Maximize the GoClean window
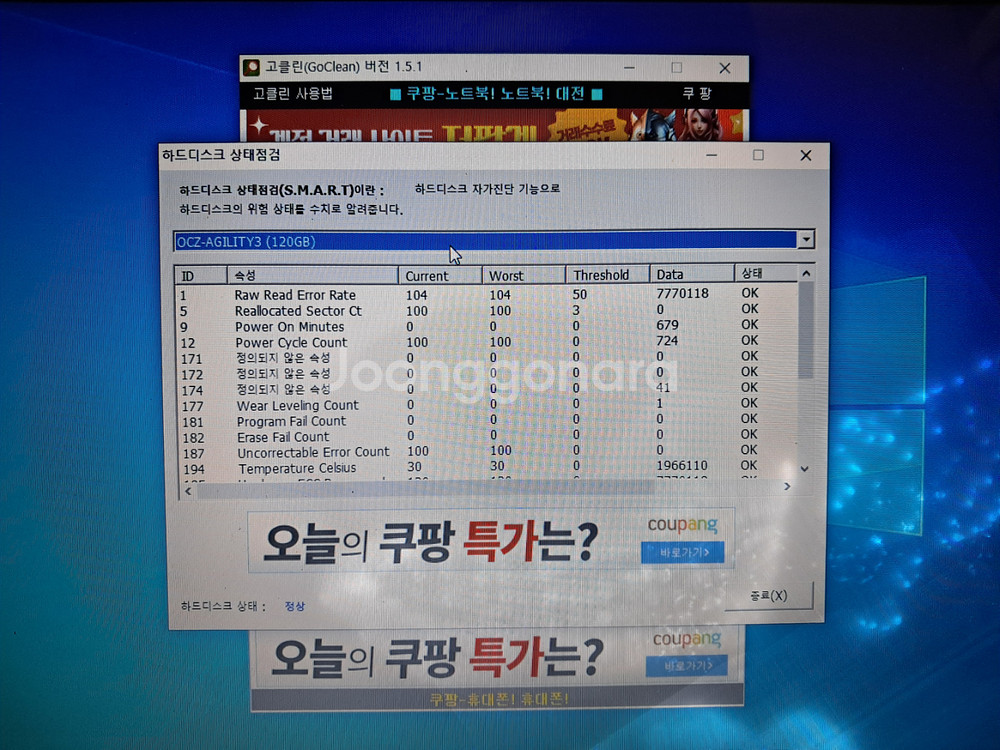Viewport: 1000px width, 750px height. 677,68
